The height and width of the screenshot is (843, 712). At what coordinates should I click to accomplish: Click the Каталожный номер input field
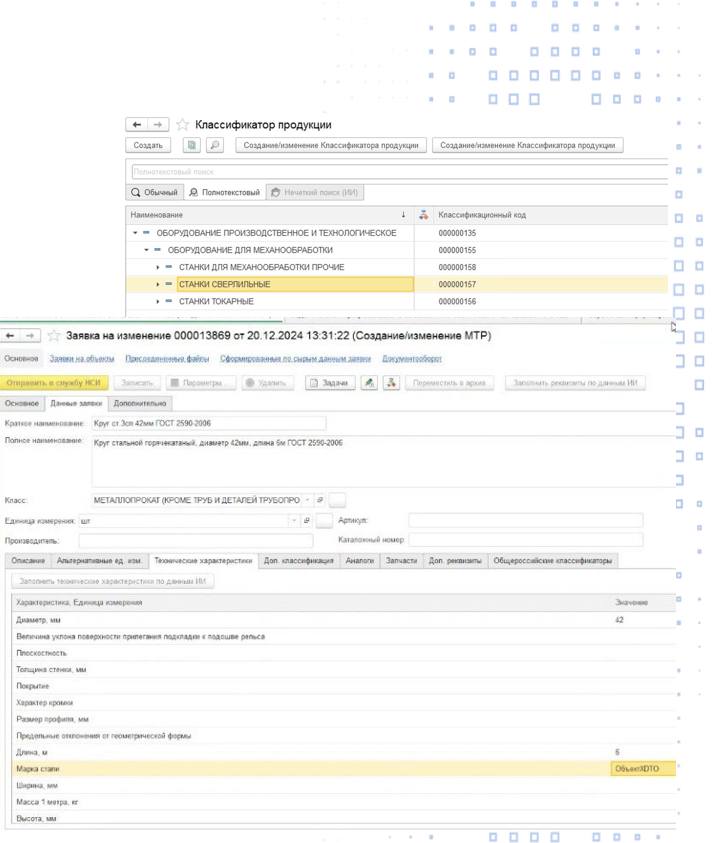click(x=525, y=540)
